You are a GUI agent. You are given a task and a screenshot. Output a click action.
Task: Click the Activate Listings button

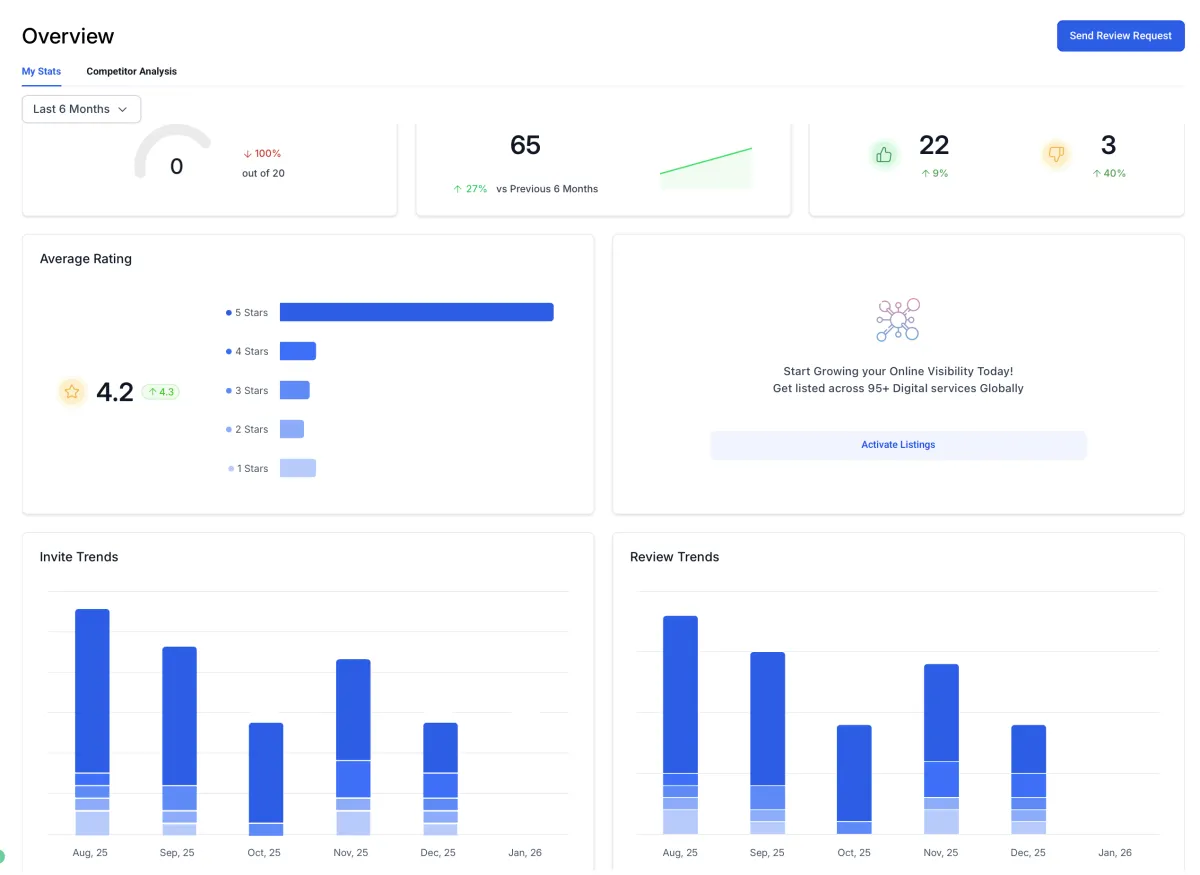[x=898, y=445]
